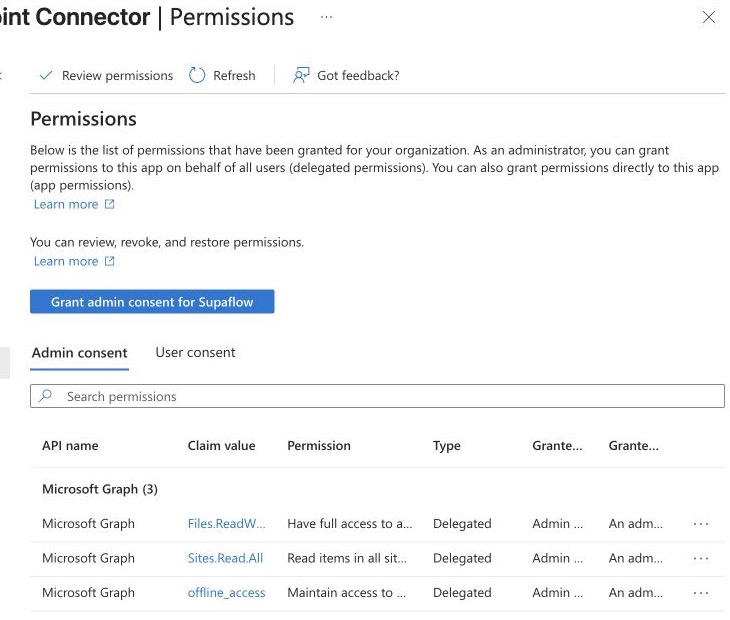
Task: Click 'An adm...' in the offline_access row
Action: tap(635, 593)
